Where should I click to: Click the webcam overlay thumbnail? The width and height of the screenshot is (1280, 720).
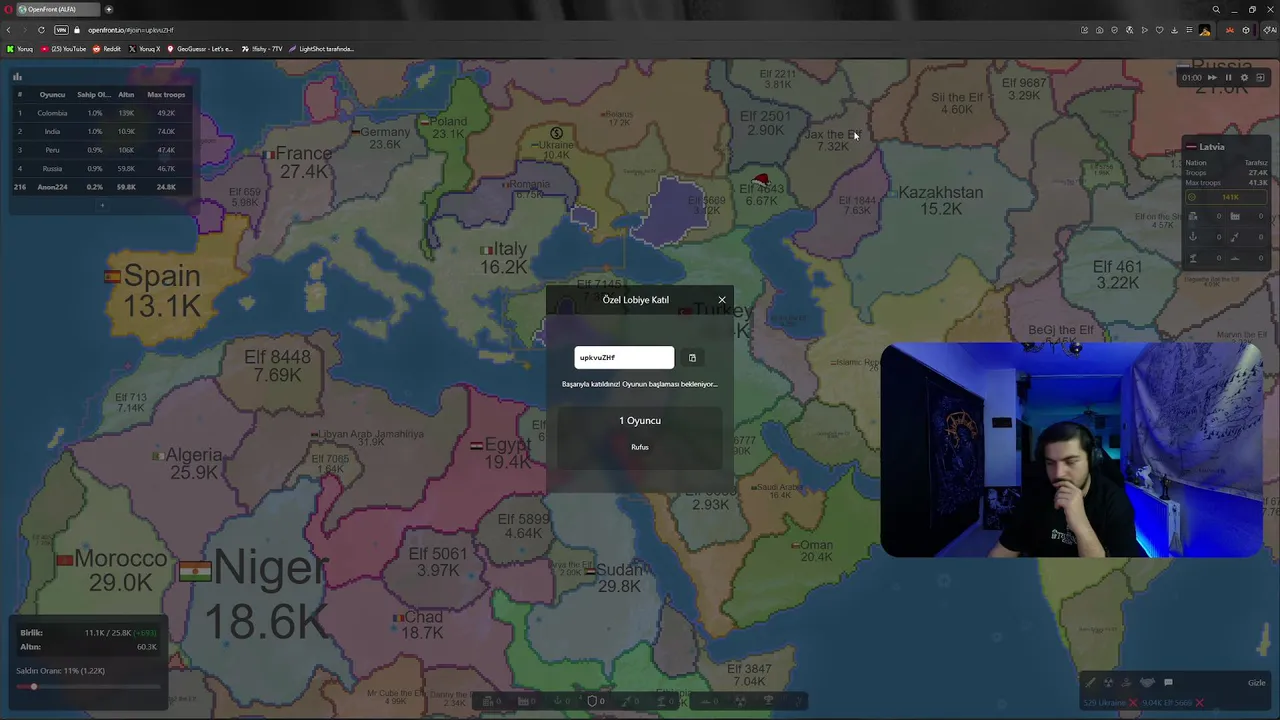[x=1071, y=450]
